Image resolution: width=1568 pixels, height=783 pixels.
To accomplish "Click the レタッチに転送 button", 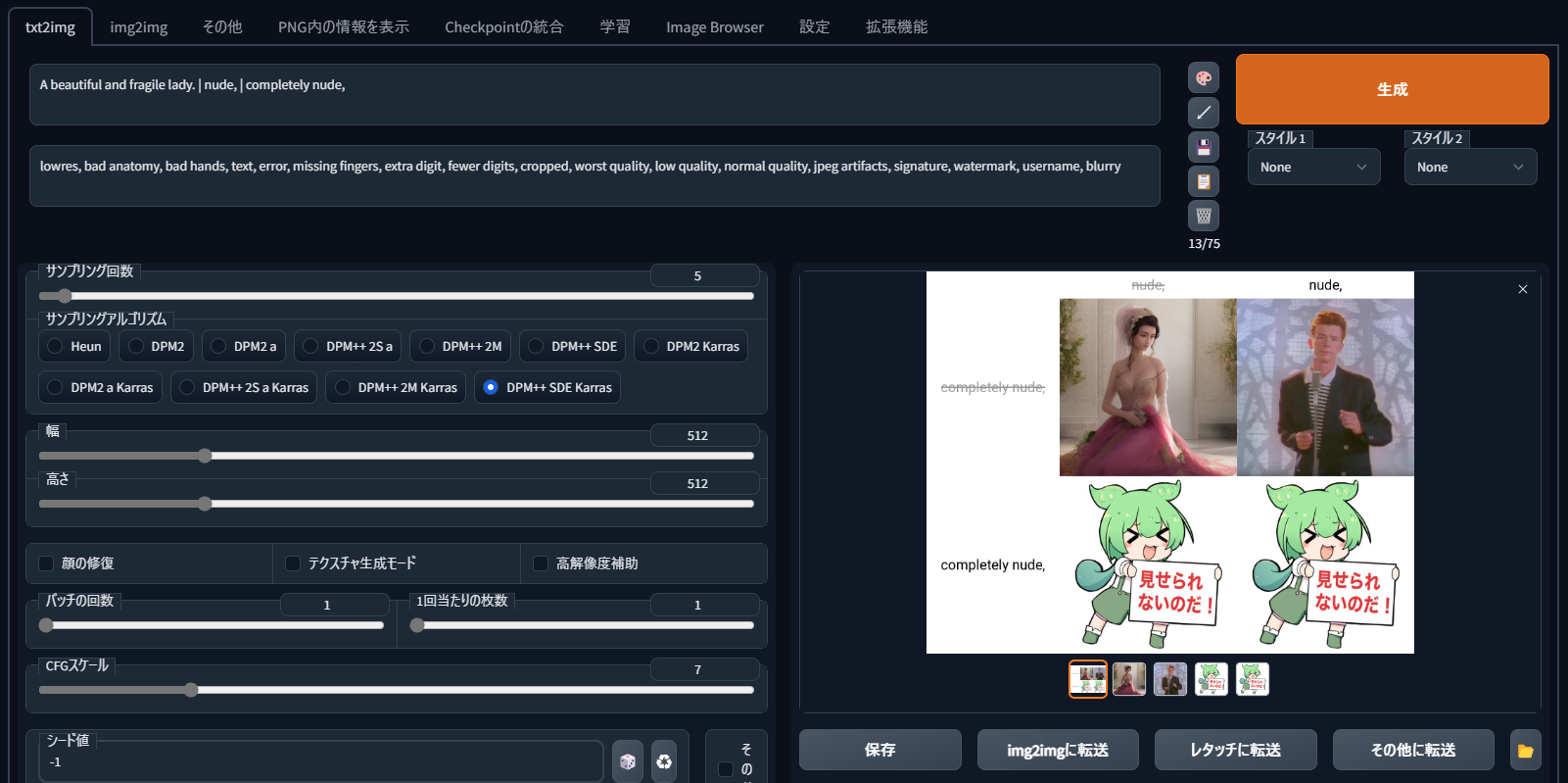I will [x=1235, y=750].
